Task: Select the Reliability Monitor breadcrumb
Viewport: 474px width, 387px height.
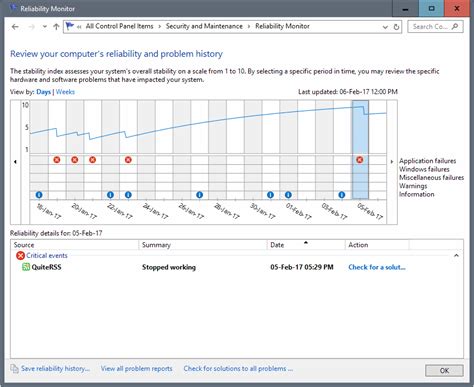Action: [282, 26]
